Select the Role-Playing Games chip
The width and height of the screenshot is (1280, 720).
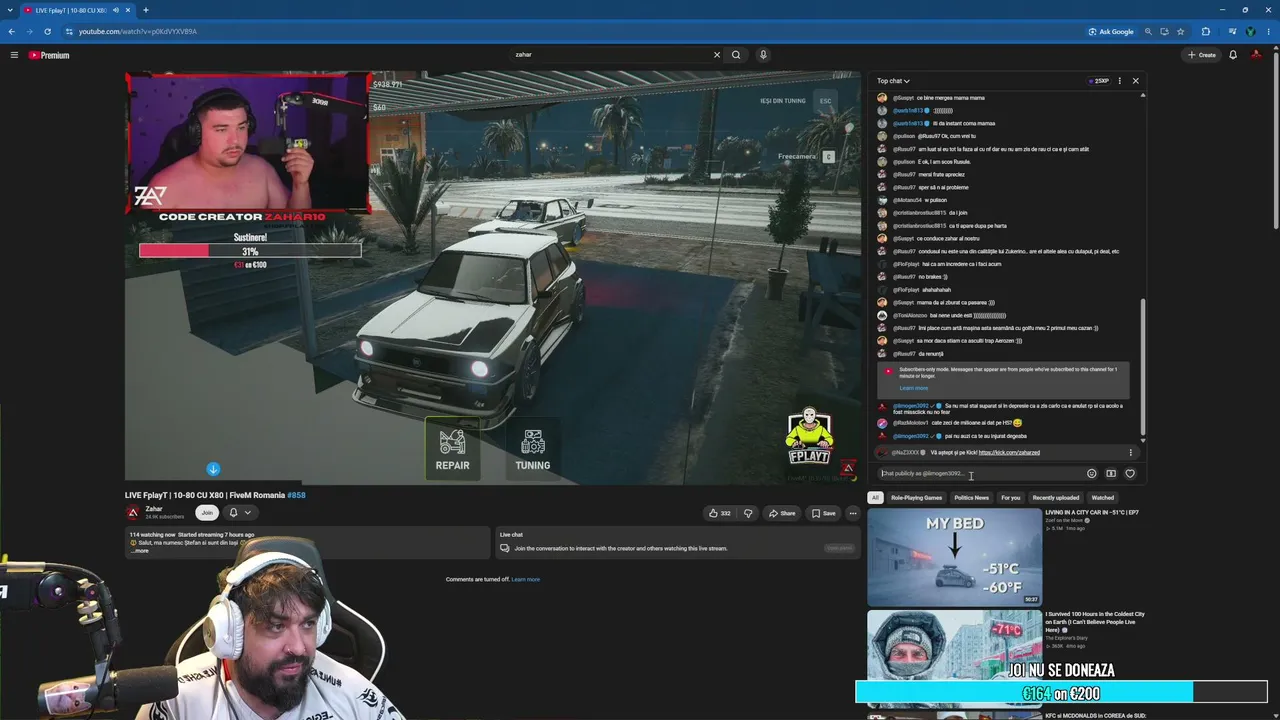point(916,498)
